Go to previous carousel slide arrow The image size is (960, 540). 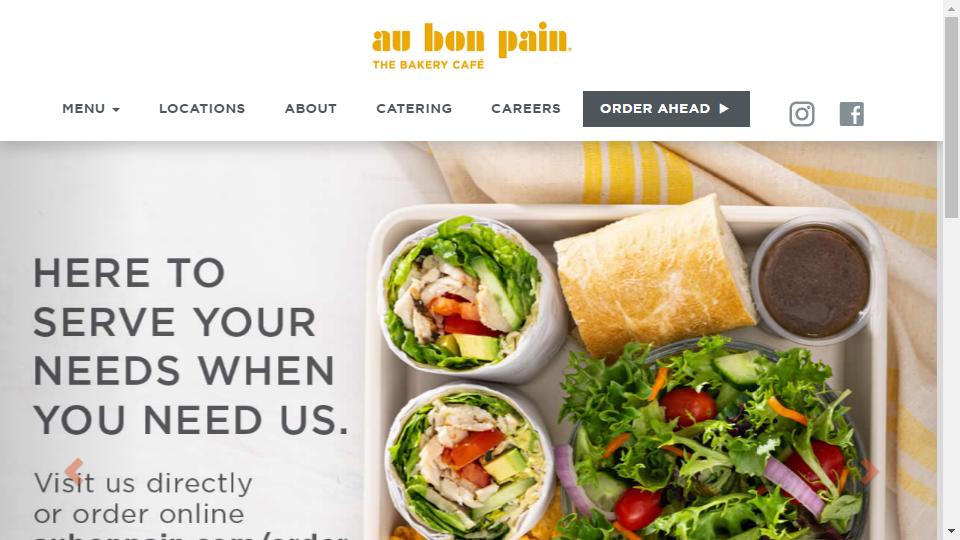pos(74,471)
